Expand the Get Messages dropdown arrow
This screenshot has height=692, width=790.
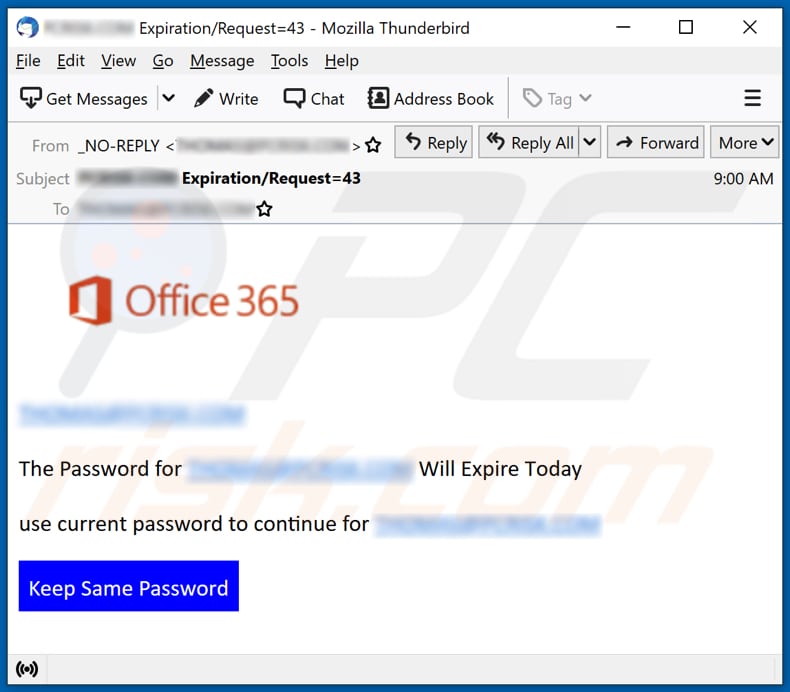(x=168, y=98)
